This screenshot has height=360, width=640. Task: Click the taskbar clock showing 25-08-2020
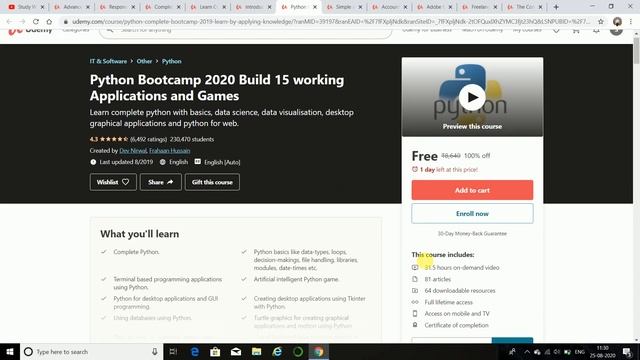602,351
